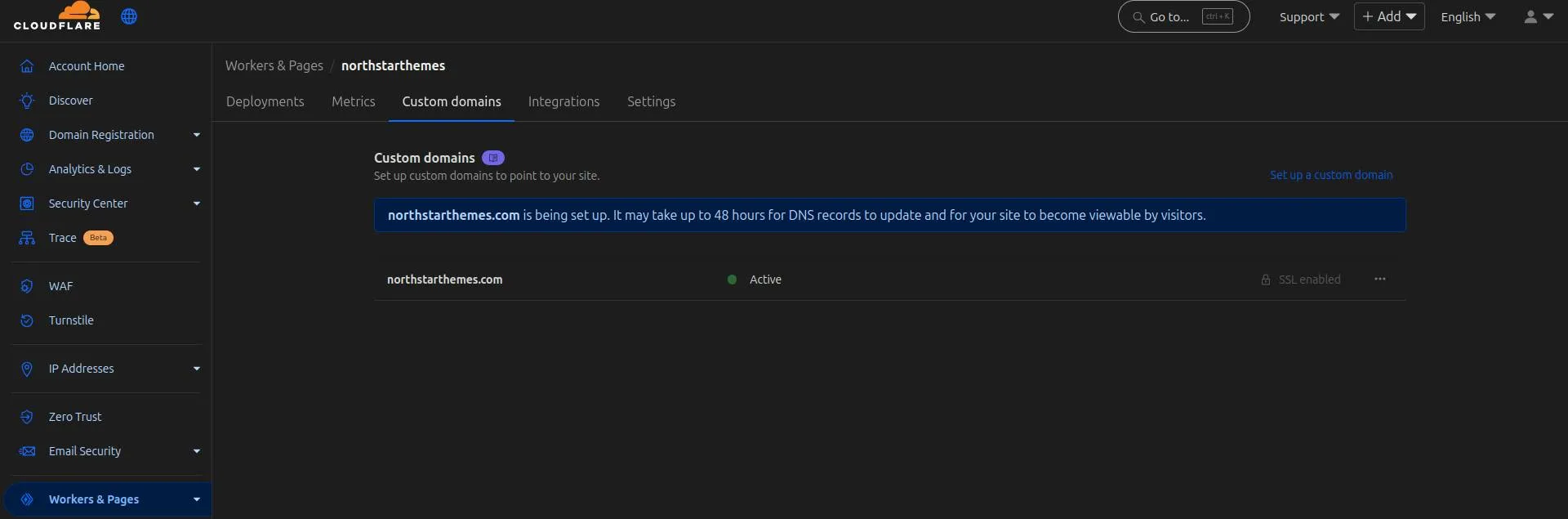Click the globe icon beside the logo
This screenshot has width=1568, height=519.
[129, 16]
